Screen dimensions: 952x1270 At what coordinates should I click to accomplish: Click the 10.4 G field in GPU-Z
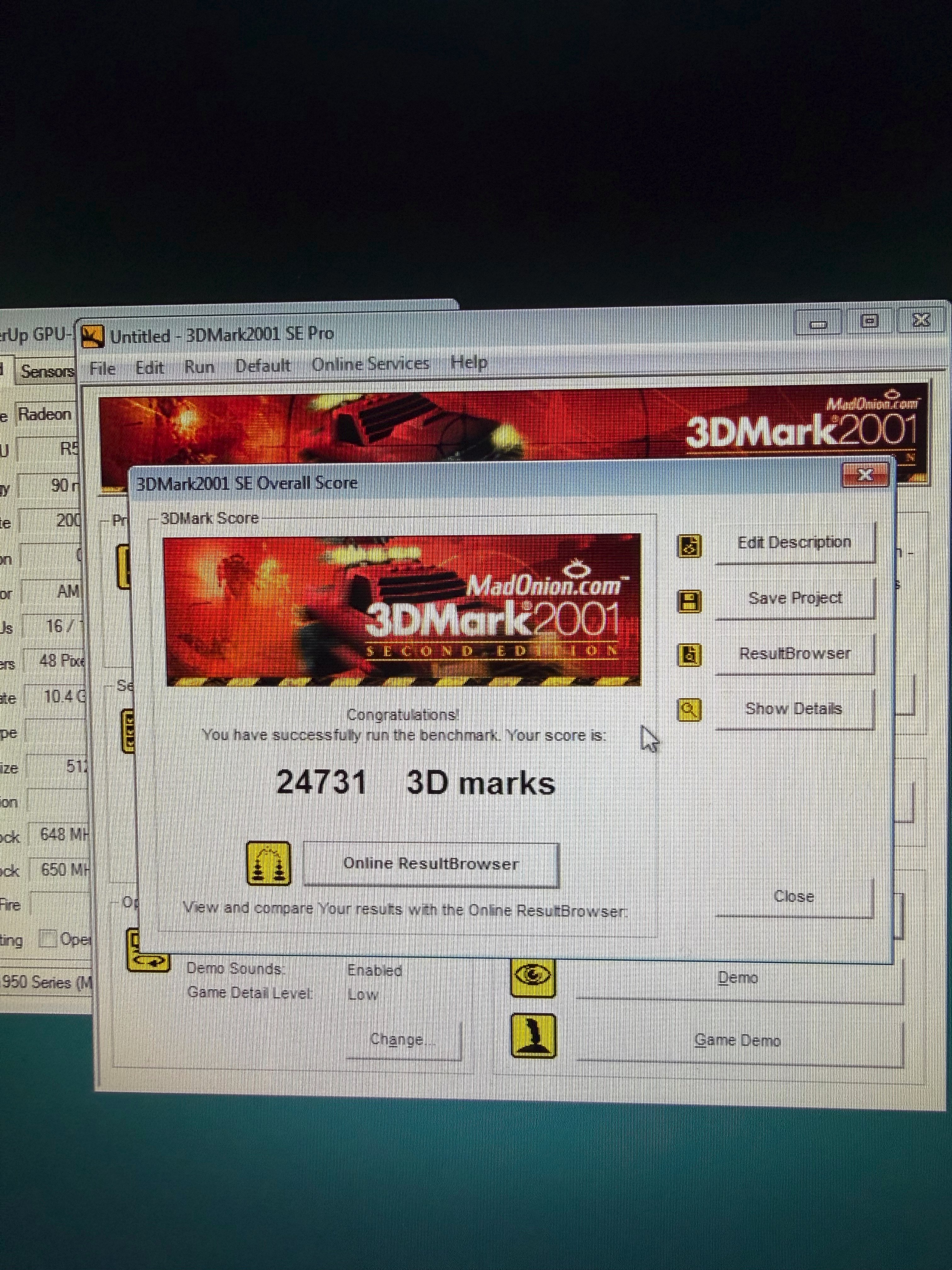pyautogui.click(x=56, y=697)
